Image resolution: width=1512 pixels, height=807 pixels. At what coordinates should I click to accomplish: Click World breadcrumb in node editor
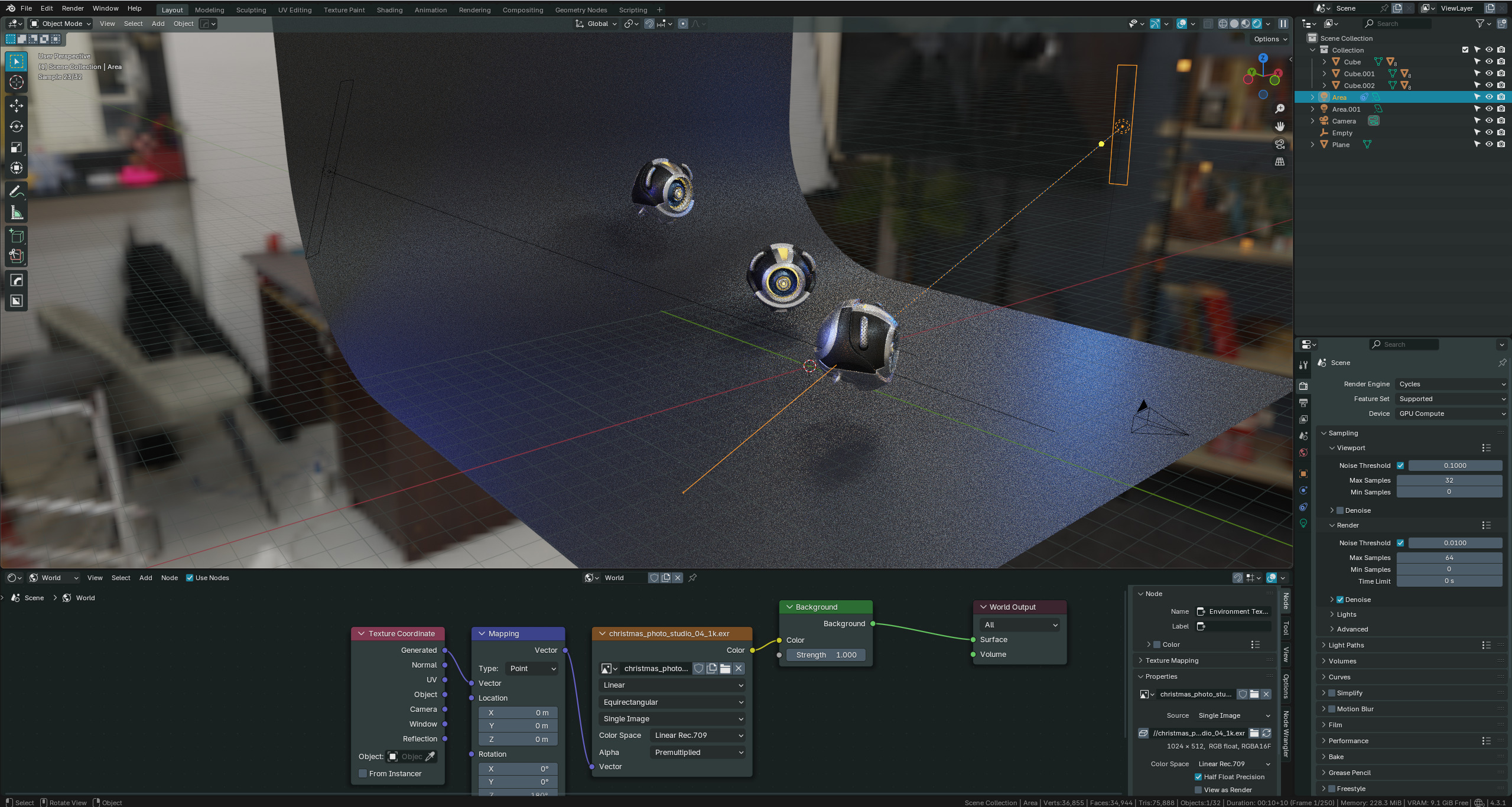point(85,598)
